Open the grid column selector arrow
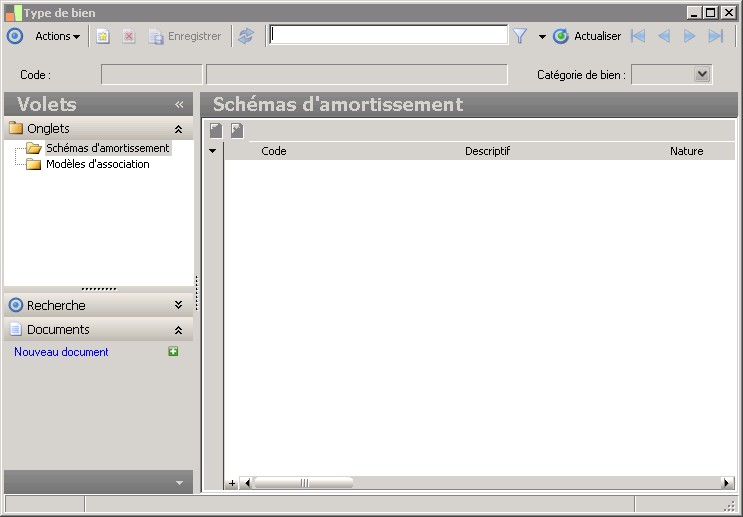743x517 pixels. (212, 151)
